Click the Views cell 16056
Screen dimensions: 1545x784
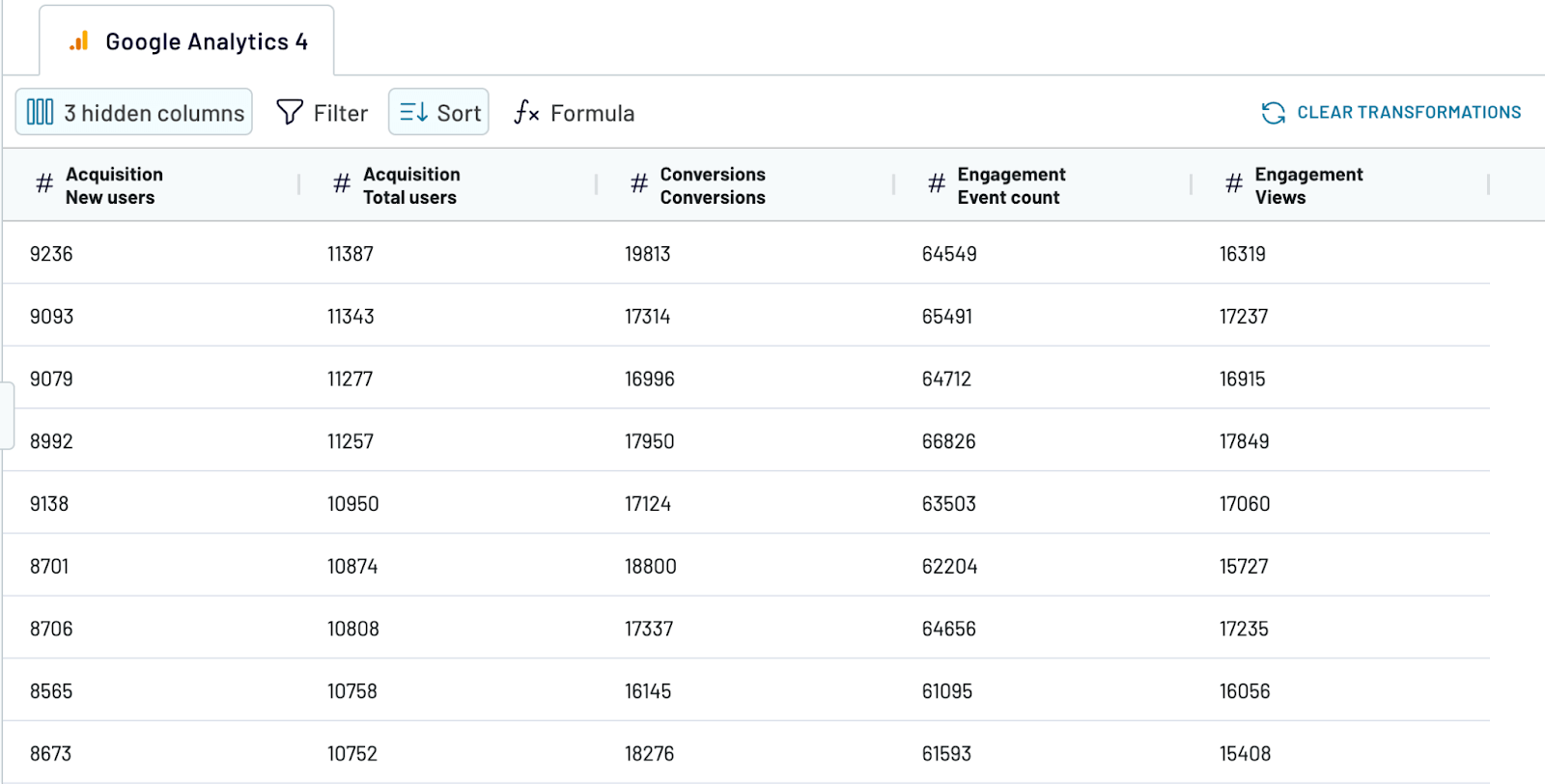(1245, 692)
